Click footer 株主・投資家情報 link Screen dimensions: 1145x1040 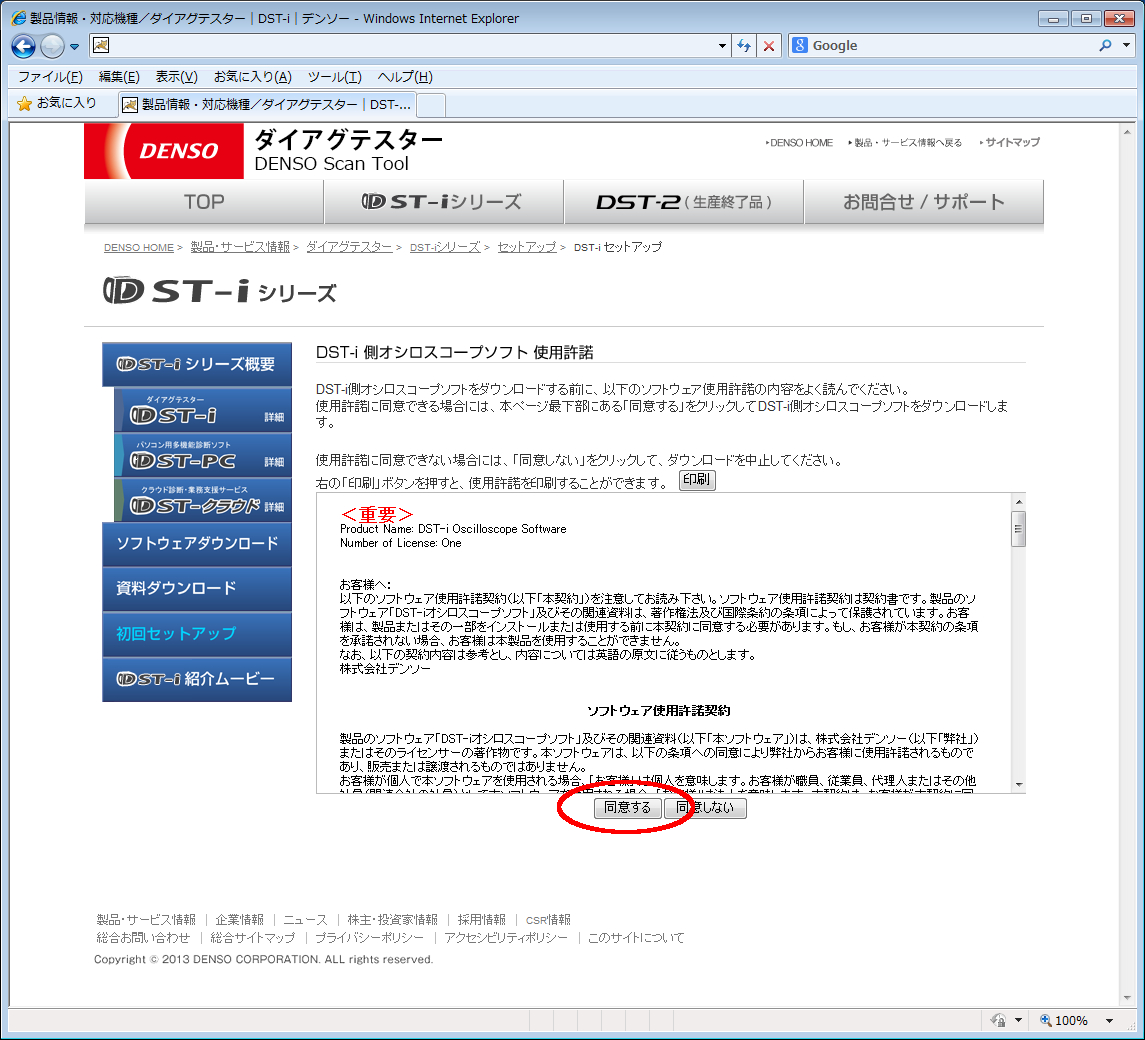[393, 919]
